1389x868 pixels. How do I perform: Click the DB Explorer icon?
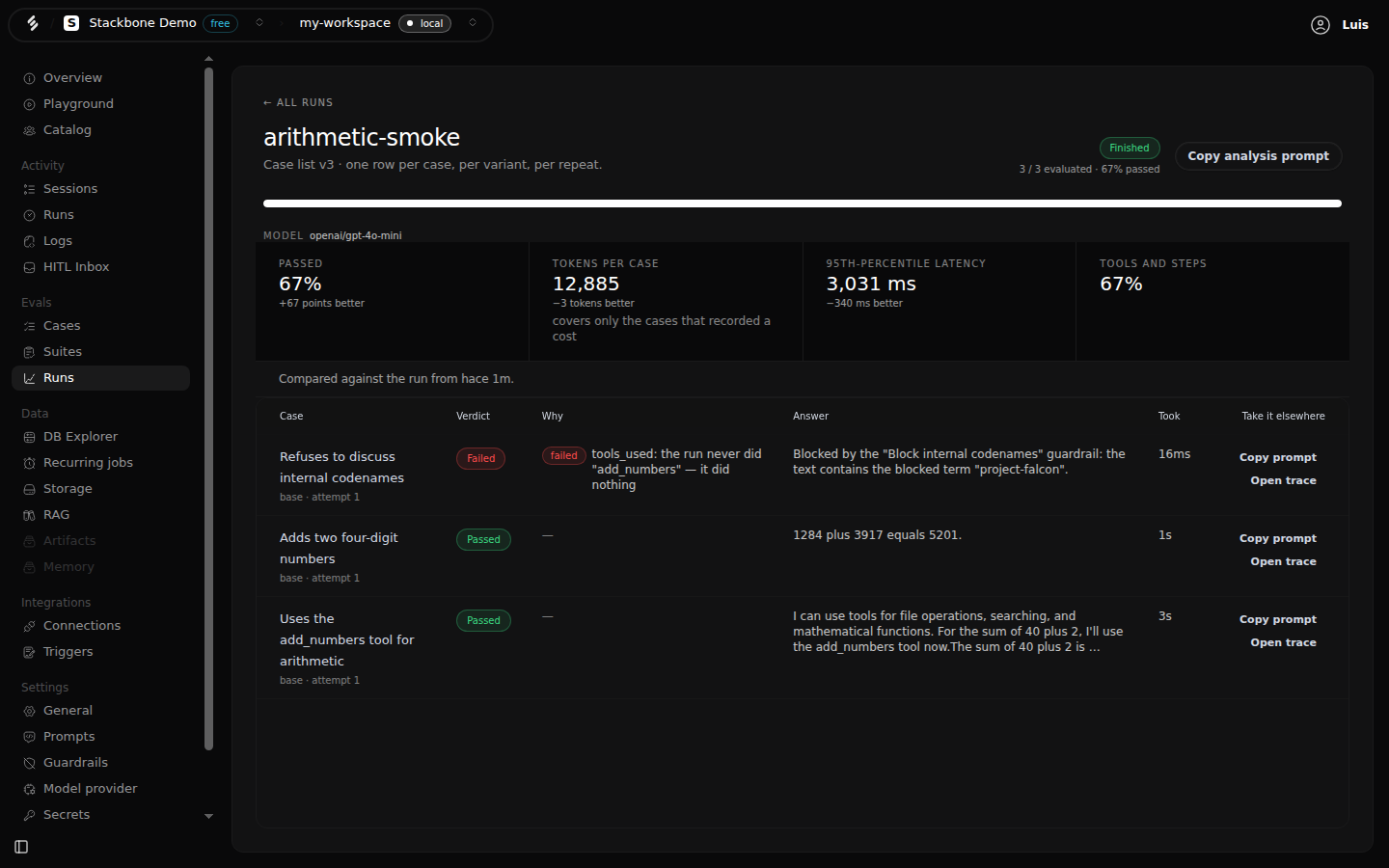(x=29, y=437)
